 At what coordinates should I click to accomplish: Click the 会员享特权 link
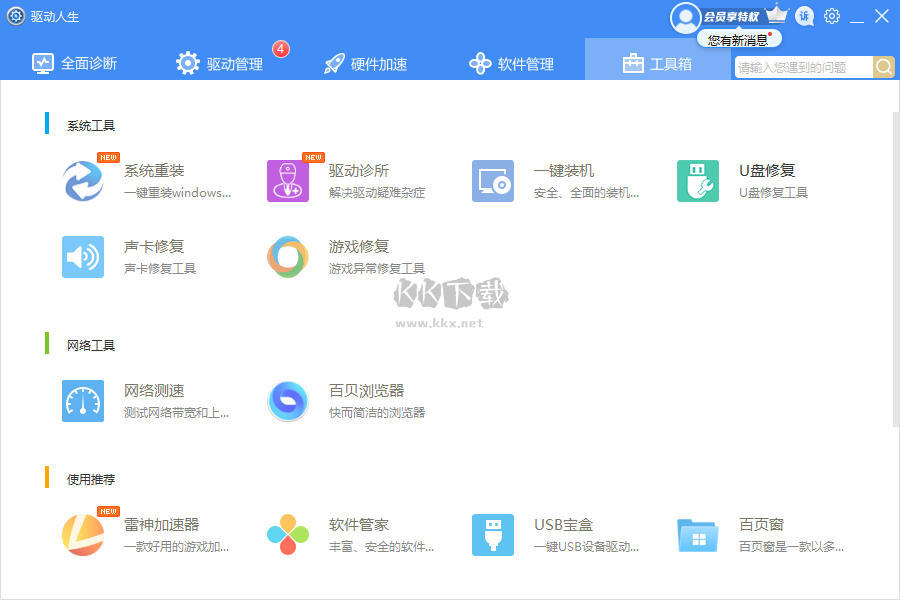tap(732, 17)
